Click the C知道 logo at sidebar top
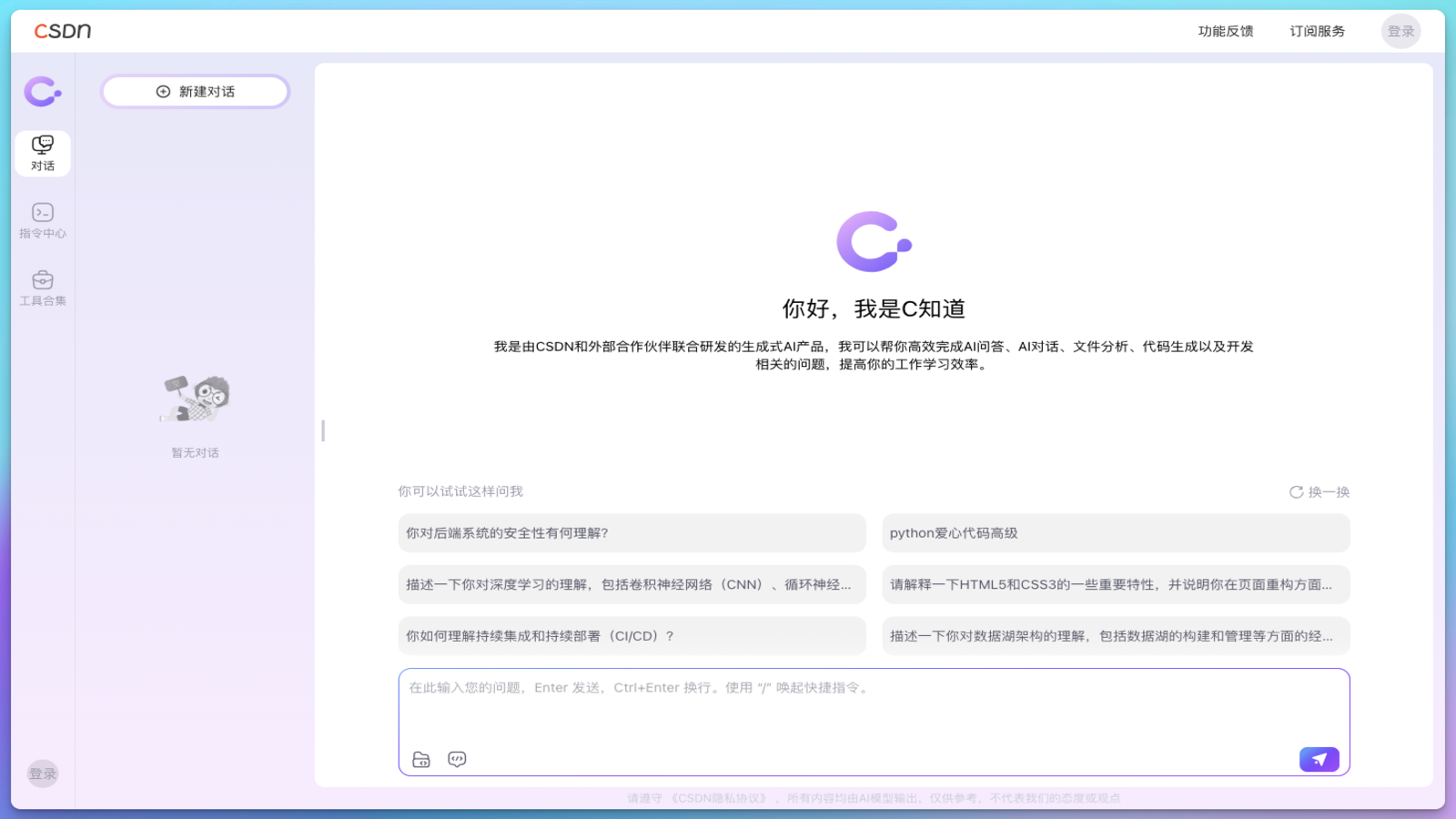This screenshot has width=1456, height=819. (42, 91)
